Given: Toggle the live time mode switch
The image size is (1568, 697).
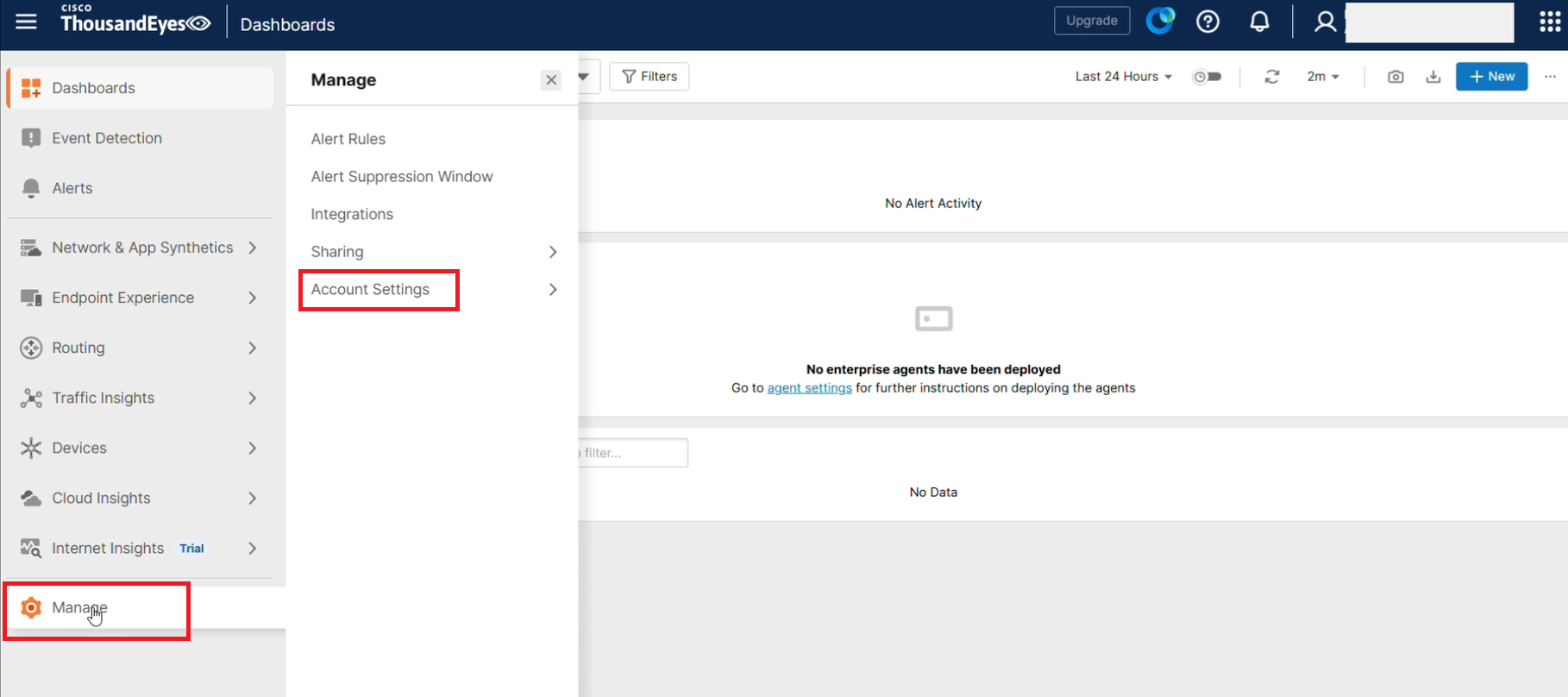Looking at the screenshot, I should click(x=1207, y=77).
